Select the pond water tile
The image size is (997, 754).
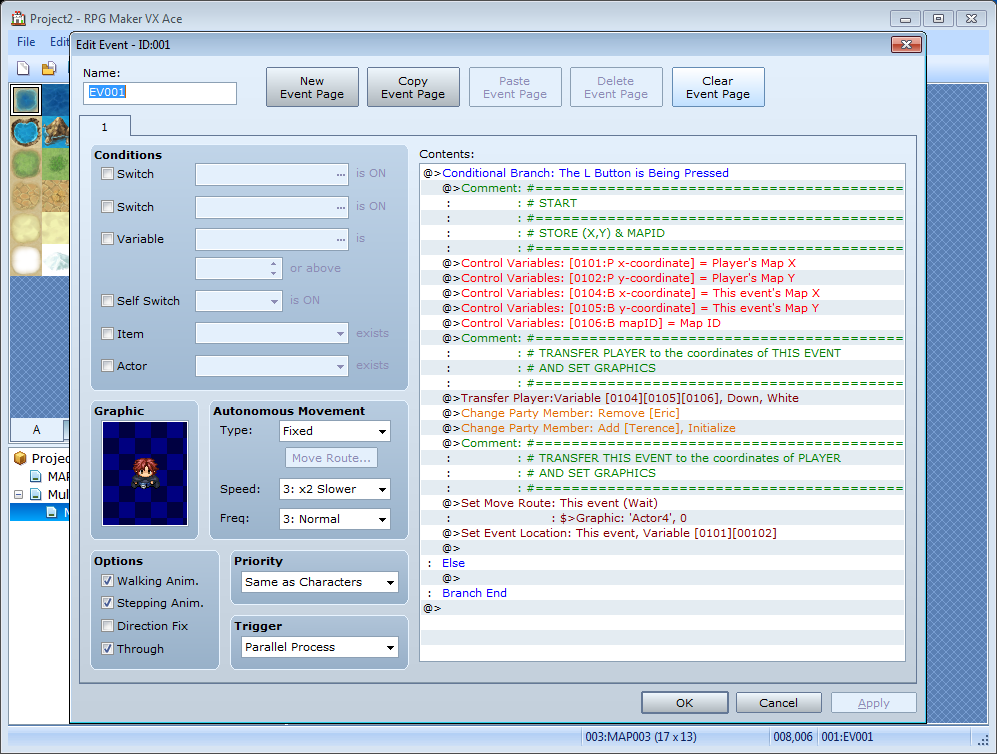point(26,132)
